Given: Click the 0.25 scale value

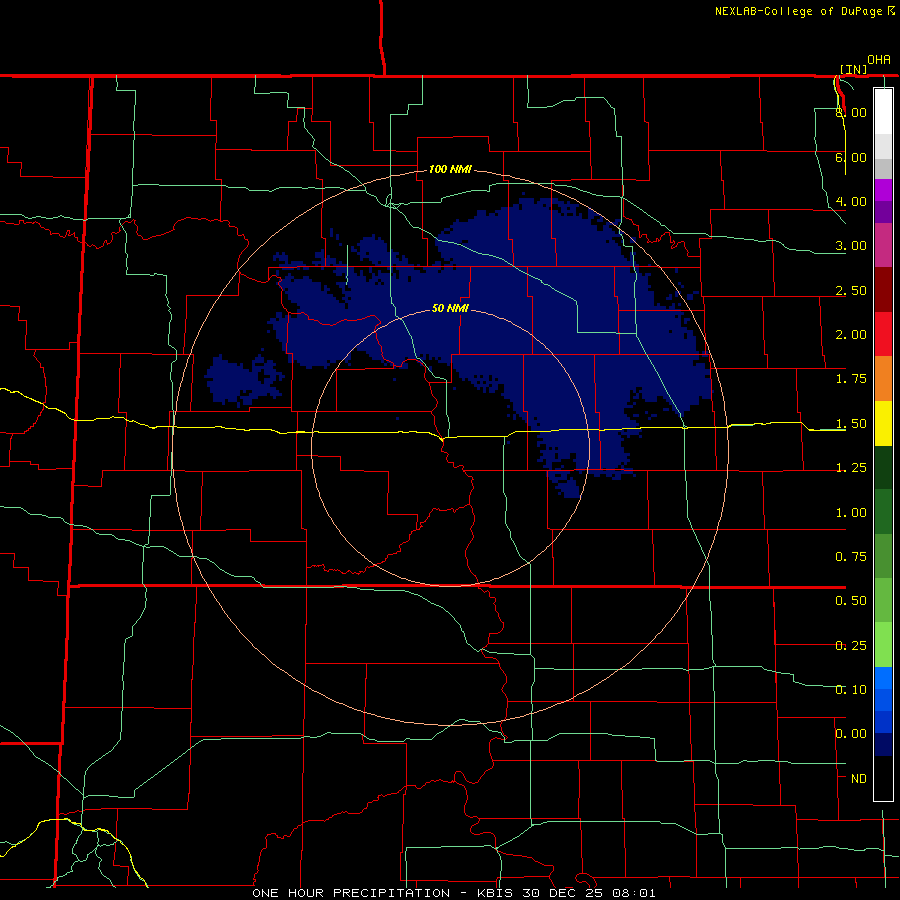Looking at the screenshot, I should (x=851, y=646).
